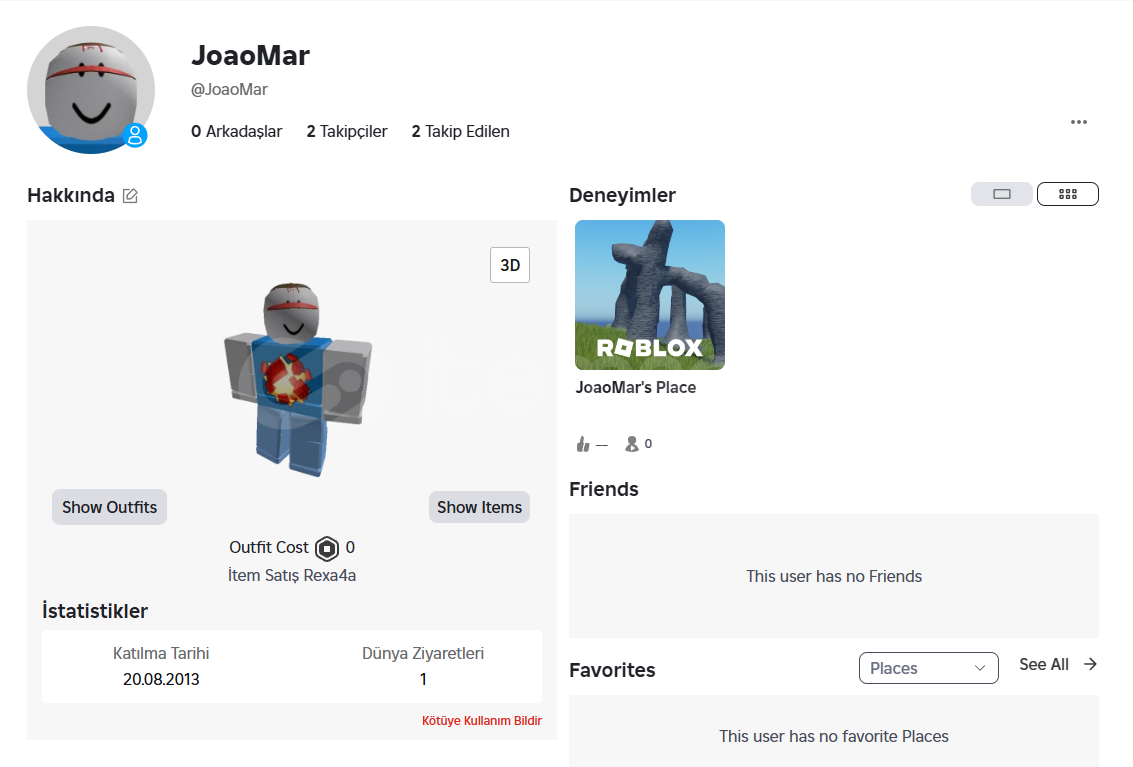Switch Deneyimler to grid view
1133x767 pixels.
(x=1068, y=194)
